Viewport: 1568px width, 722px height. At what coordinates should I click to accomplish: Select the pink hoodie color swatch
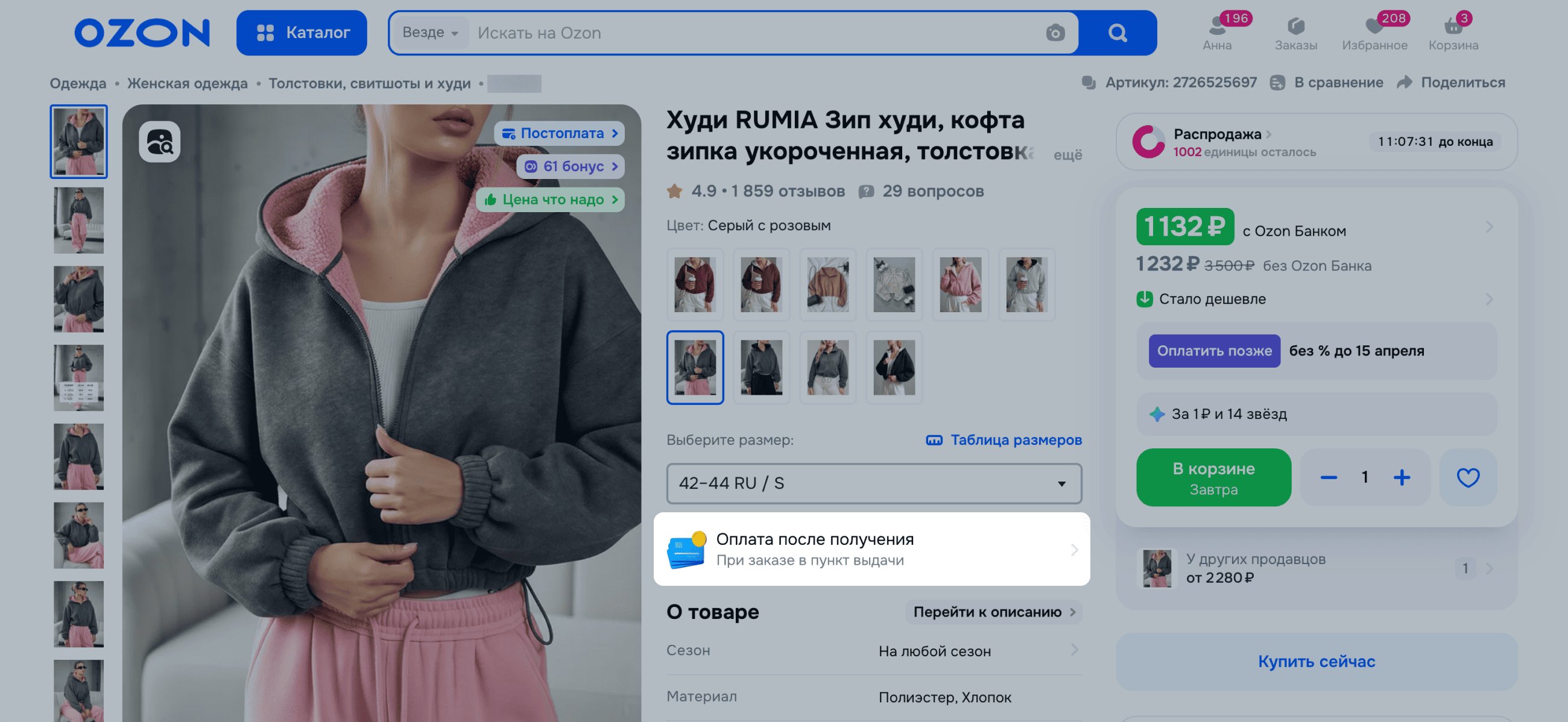pos(960,284)
